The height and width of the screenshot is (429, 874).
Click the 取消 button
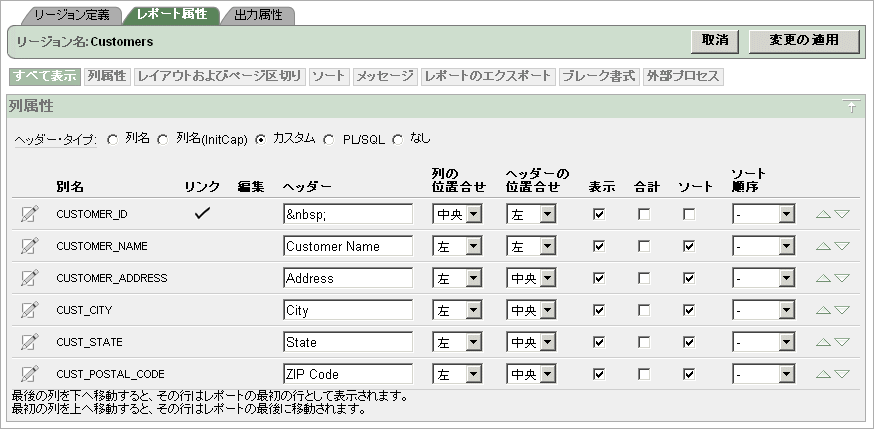point(714,41)
